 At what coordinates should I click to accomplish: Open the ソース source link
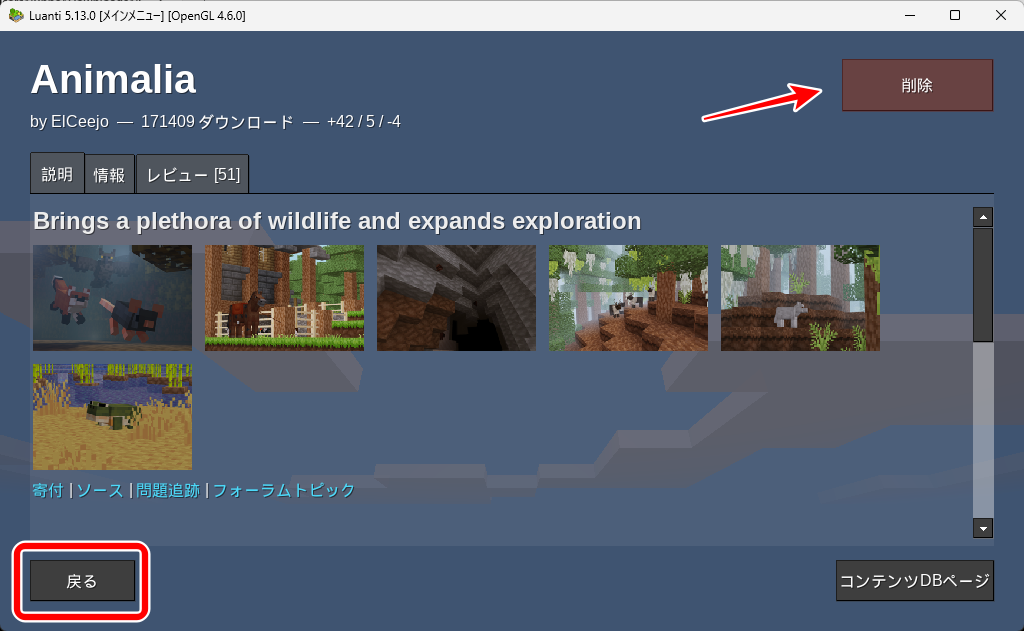[100, 490]
